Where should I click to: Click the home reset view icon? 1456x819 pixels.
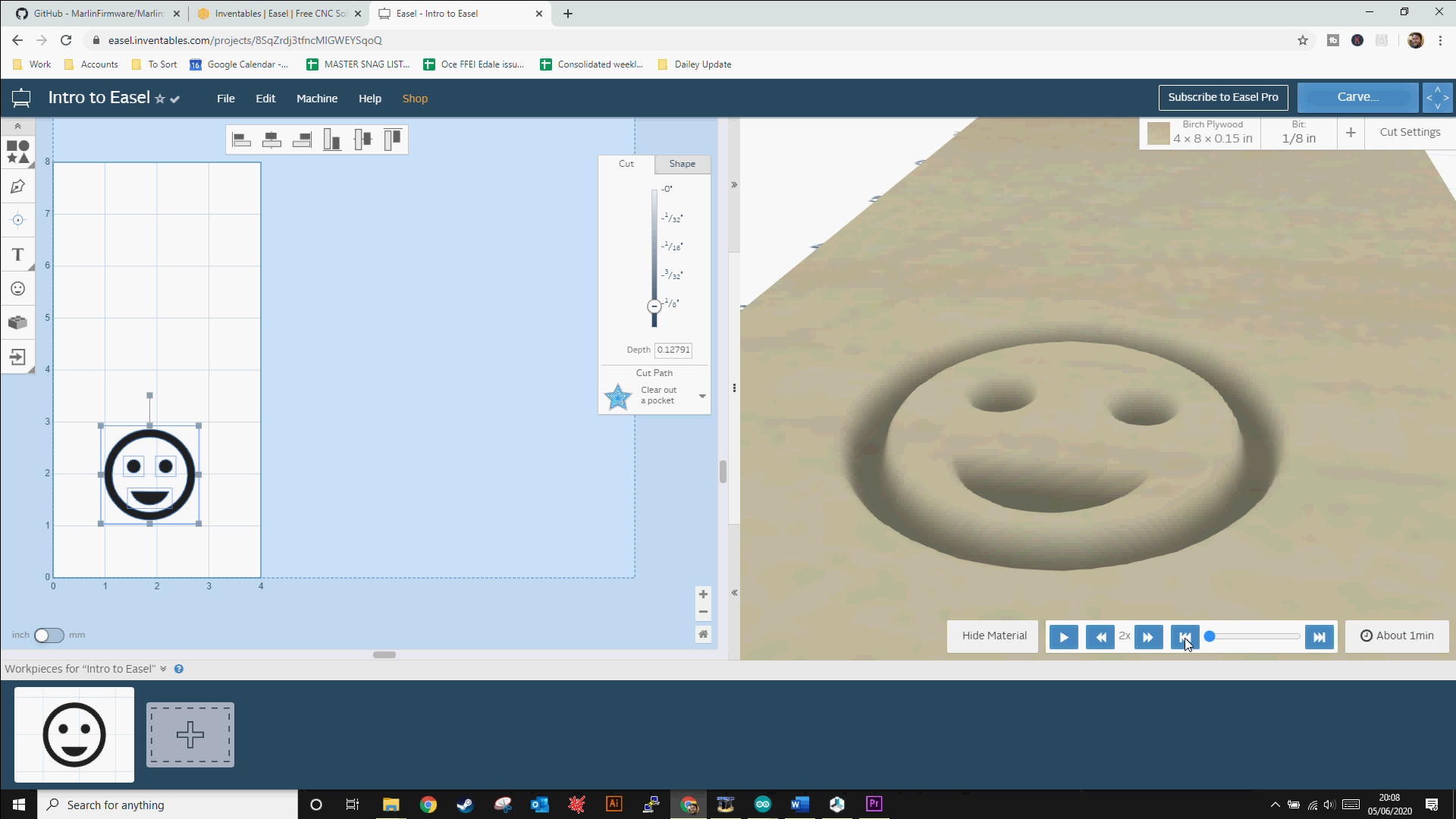(703, 634)
